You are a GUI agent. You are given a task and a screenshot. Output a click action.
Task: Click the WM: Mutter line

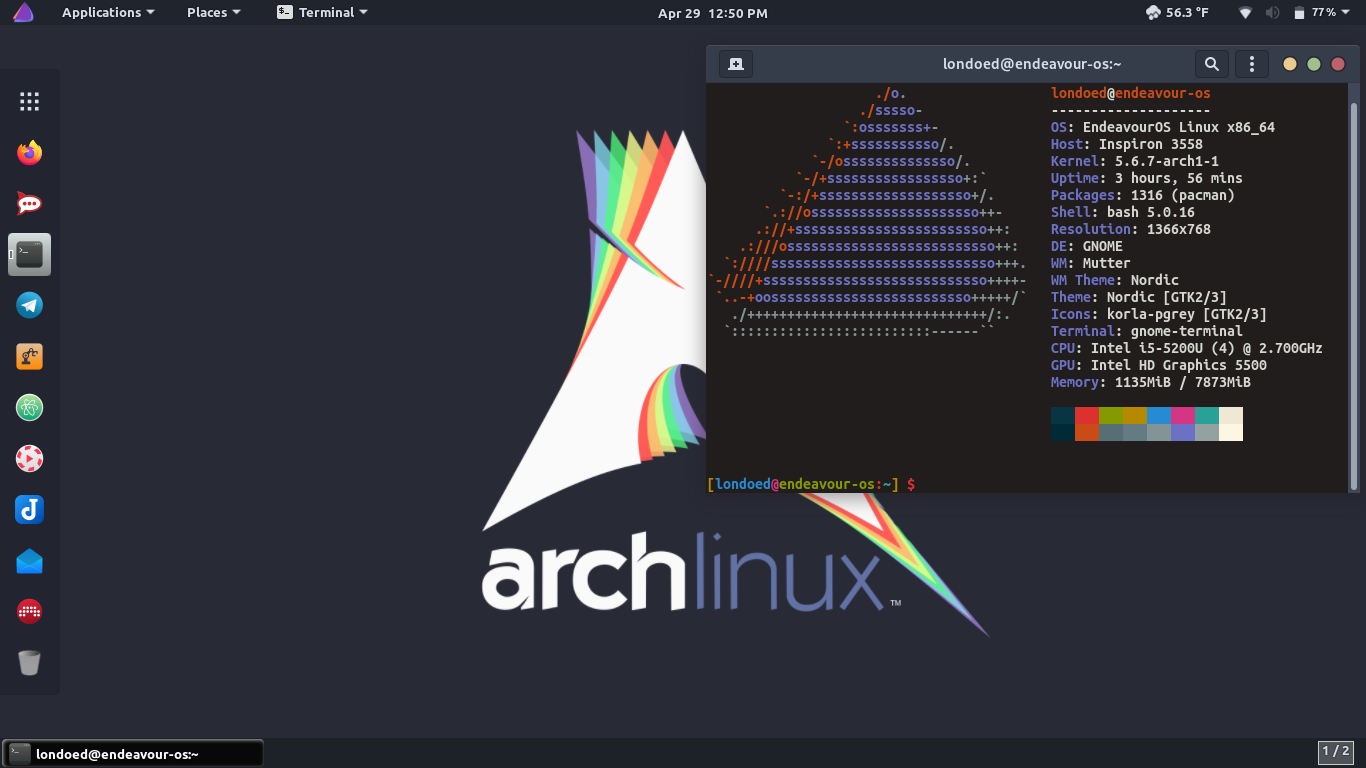1091,263
